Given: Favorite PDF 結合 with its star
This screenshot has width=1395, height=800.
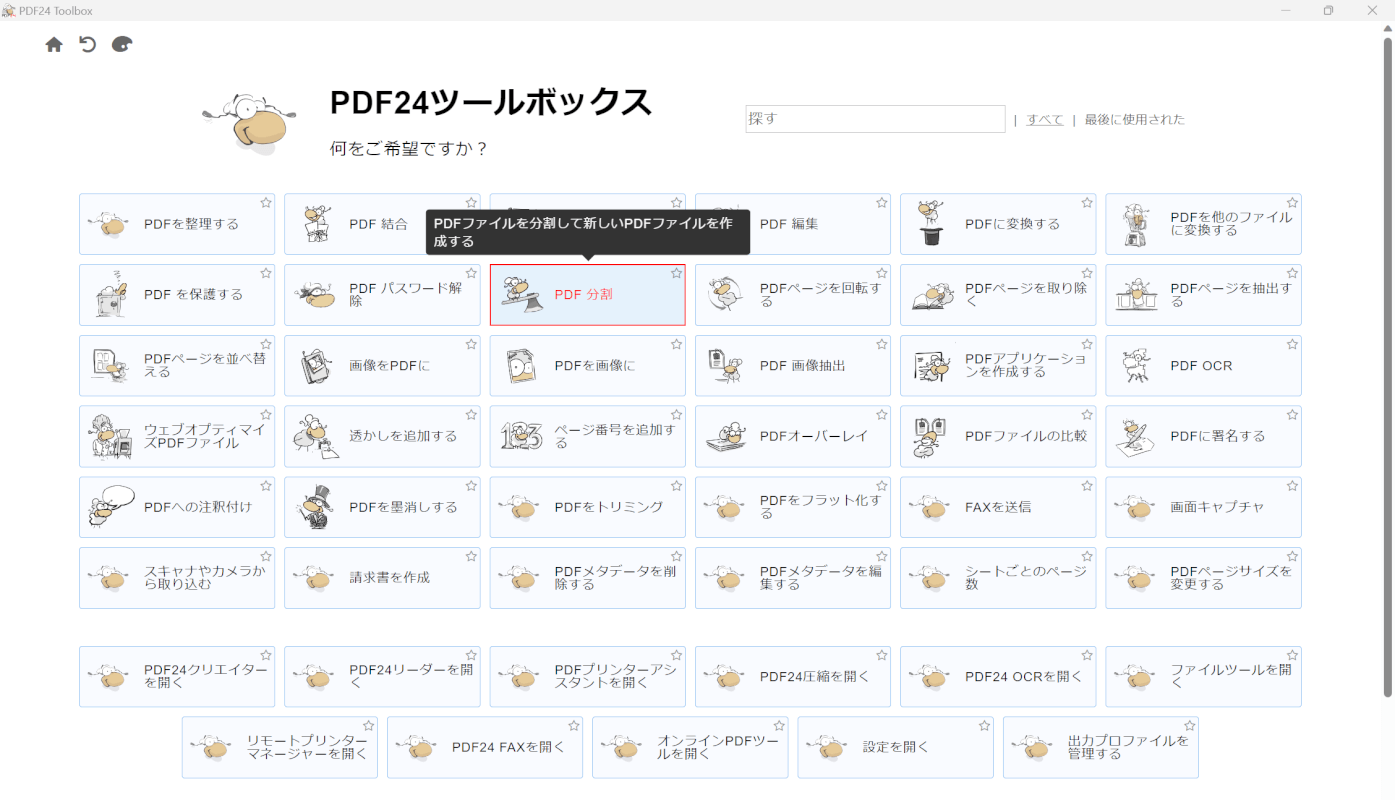Looking at the screenshot, I should (471, 202).
